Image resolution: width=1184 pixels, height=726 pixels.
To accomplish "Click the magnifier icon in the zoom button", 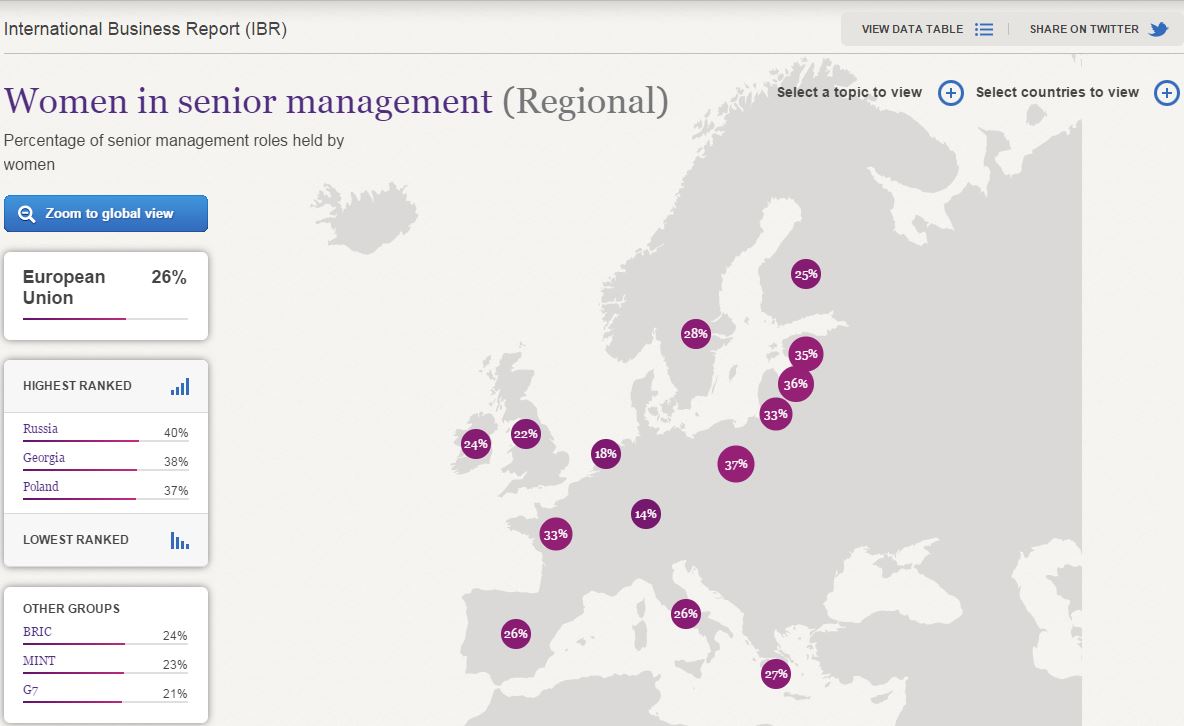I will click(x=27, y=214).
